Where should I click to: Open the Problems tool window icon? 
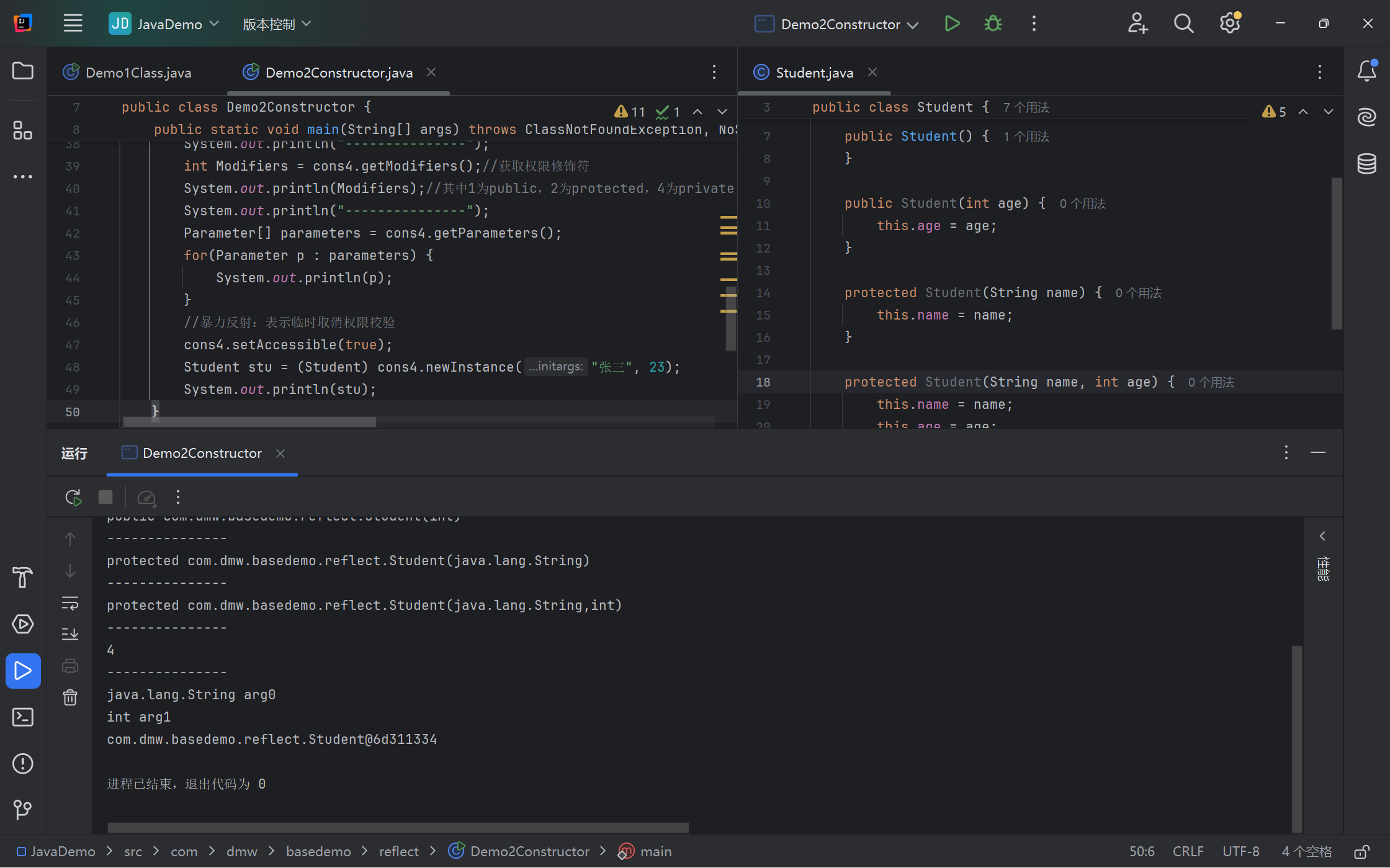[23, 764]
